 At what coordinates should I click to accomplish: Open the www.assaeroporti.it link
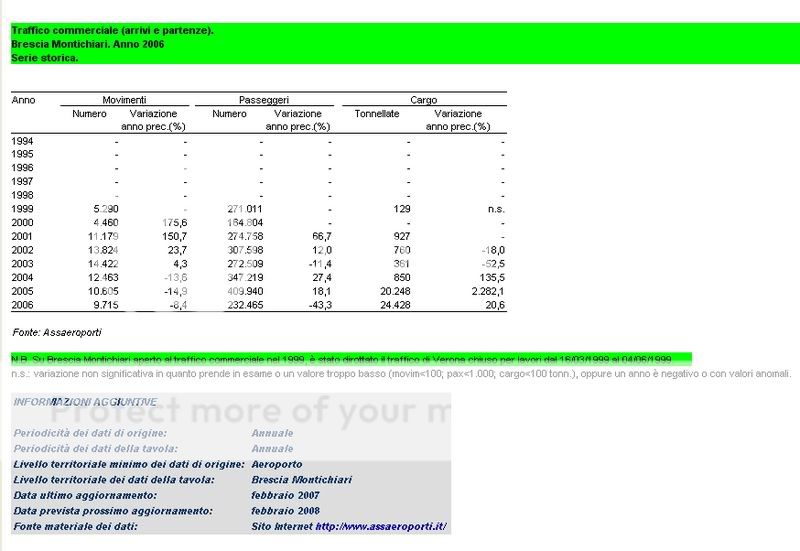[380, 526]
